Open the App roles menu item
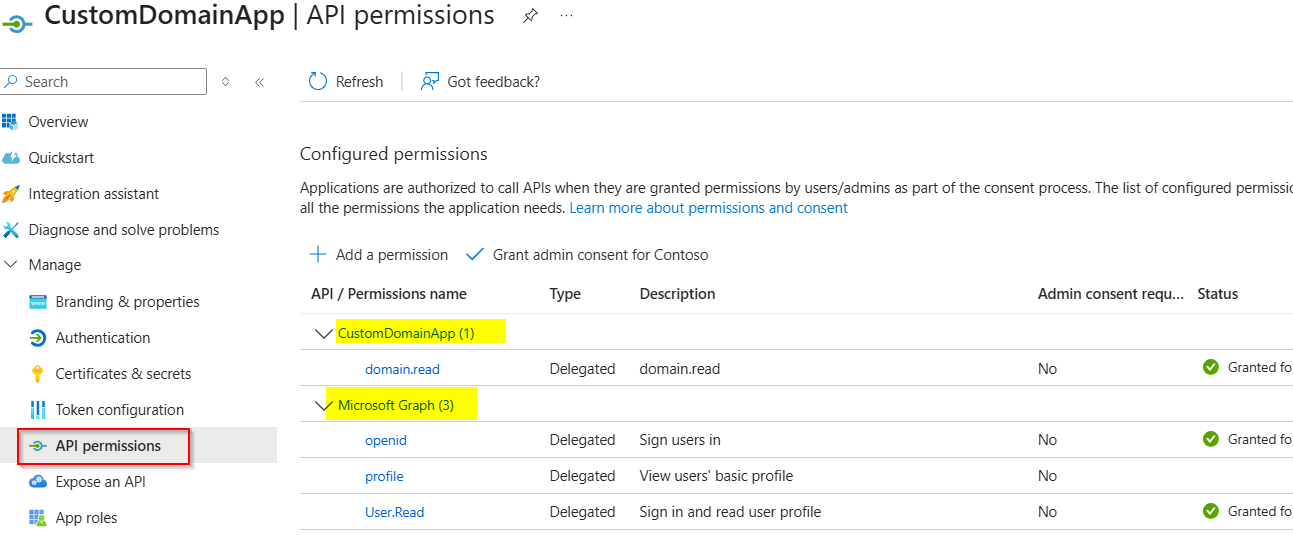Image resolution: width=1293 pixels, height=543 pixels. [86, 518]
